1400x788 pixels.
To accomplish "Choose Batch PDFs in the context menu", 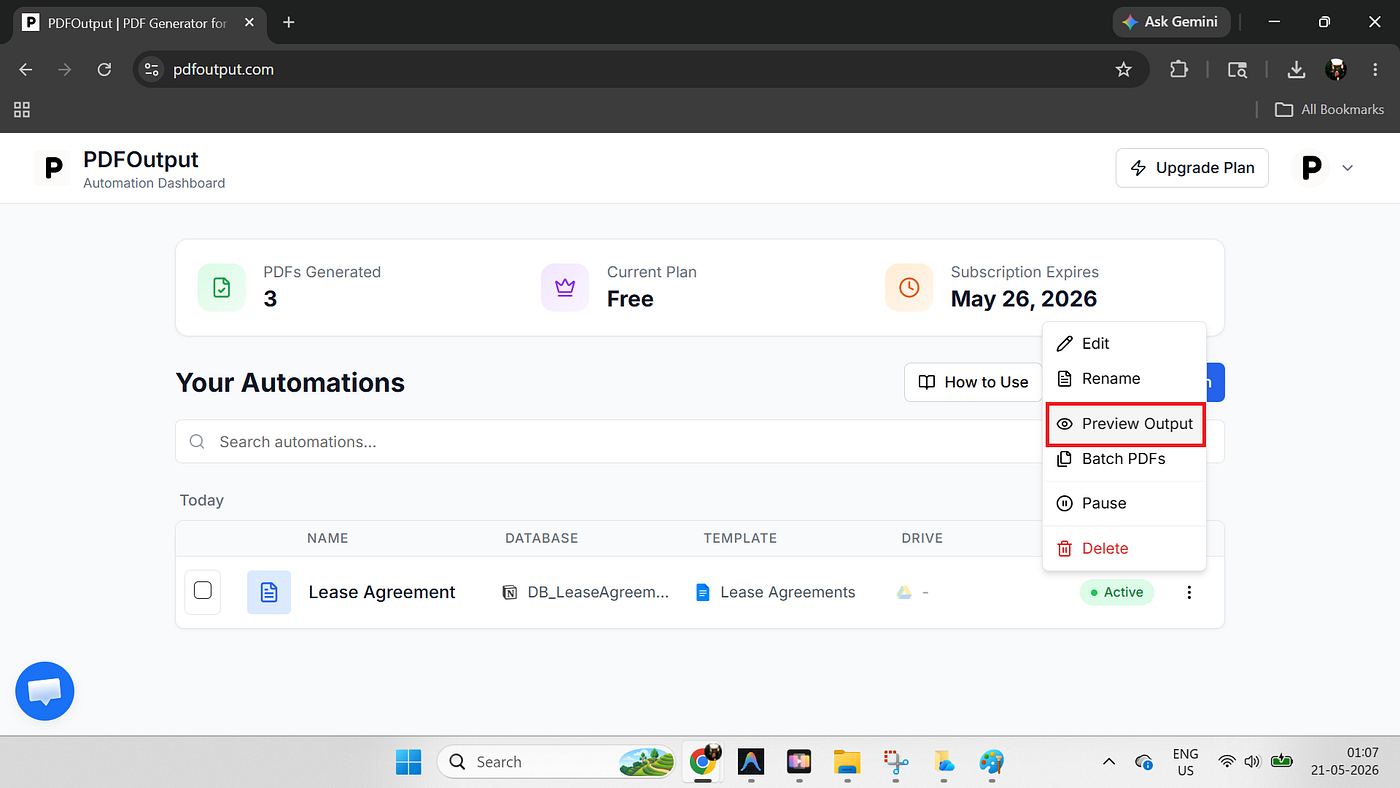I will 1124,458.
